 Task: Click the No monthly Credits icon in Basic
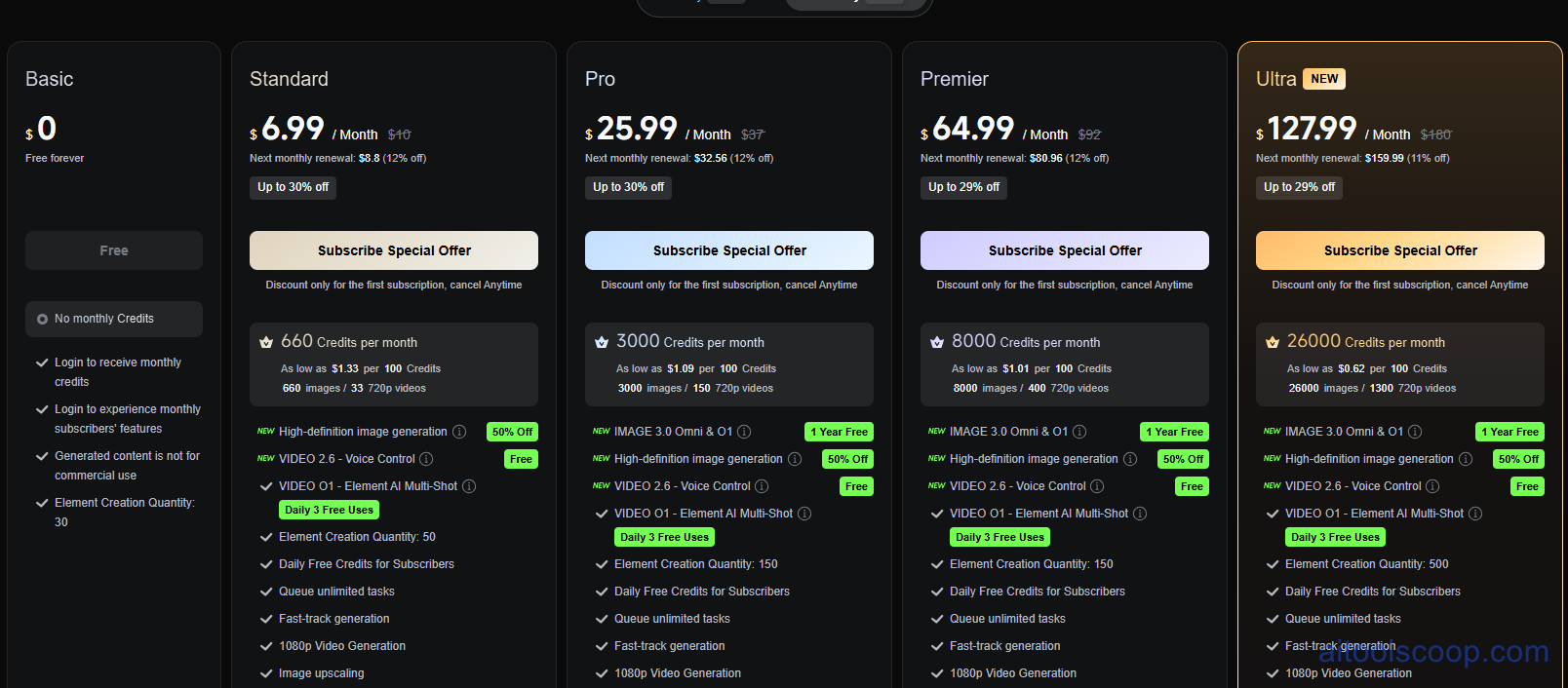pos(42,319)
